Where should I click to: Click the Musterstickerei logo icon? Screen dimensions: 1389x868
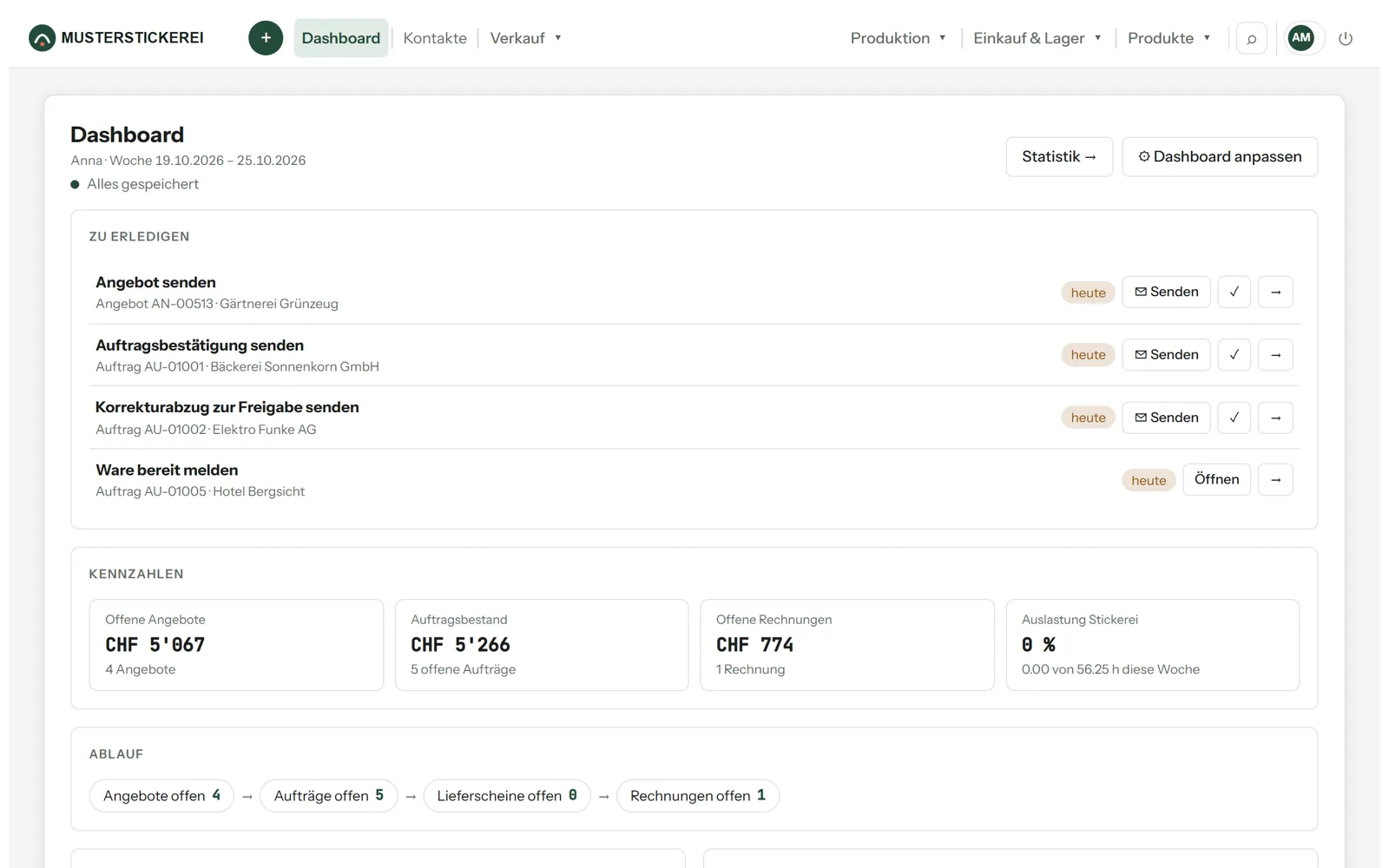(x=42, y=38)
